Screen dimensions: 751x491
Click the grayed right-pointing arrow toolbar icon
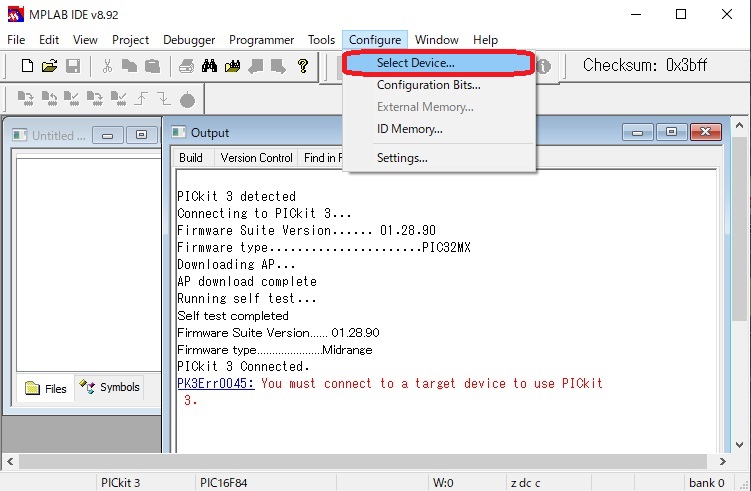pyautogui.click(x=278, y=66)
